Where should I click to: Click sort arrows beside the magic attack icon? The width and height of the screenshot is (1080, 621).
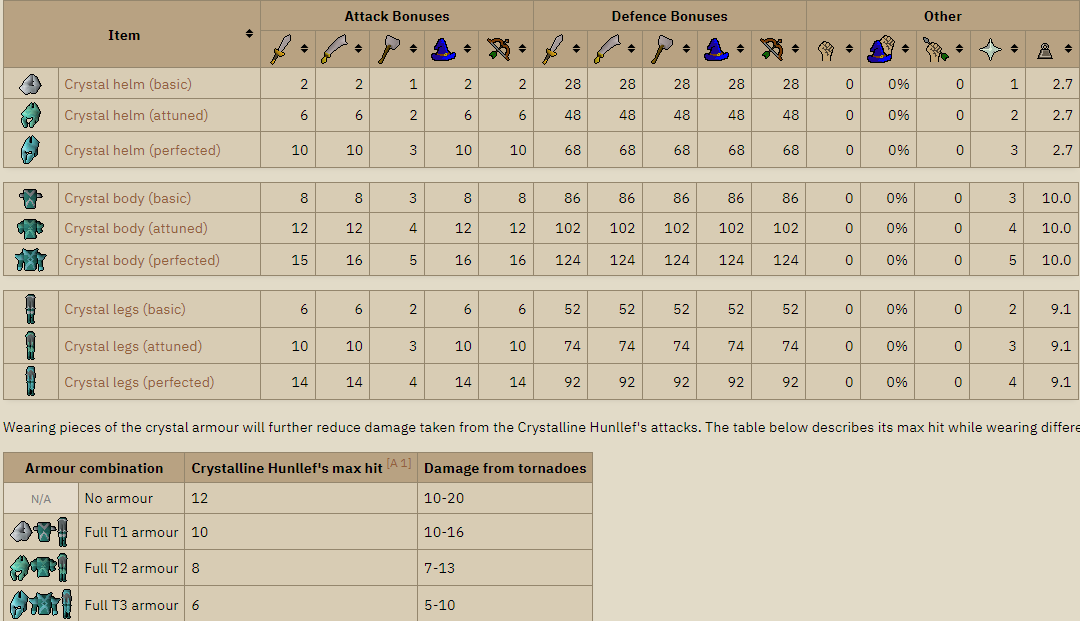coord(467,49)
